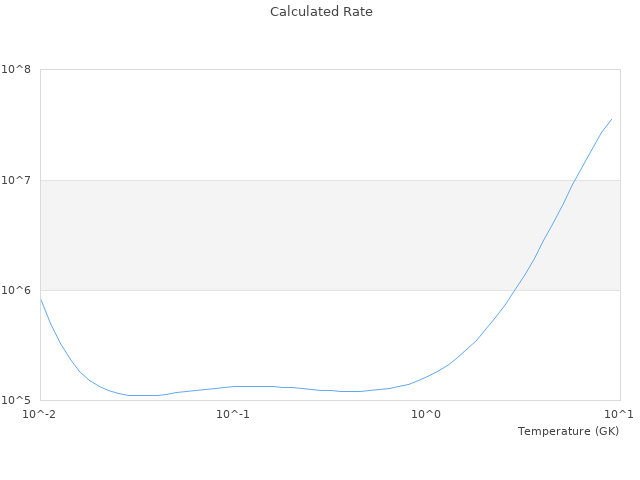Select the 10^-1 x-axis tick label

pos(233,414)
